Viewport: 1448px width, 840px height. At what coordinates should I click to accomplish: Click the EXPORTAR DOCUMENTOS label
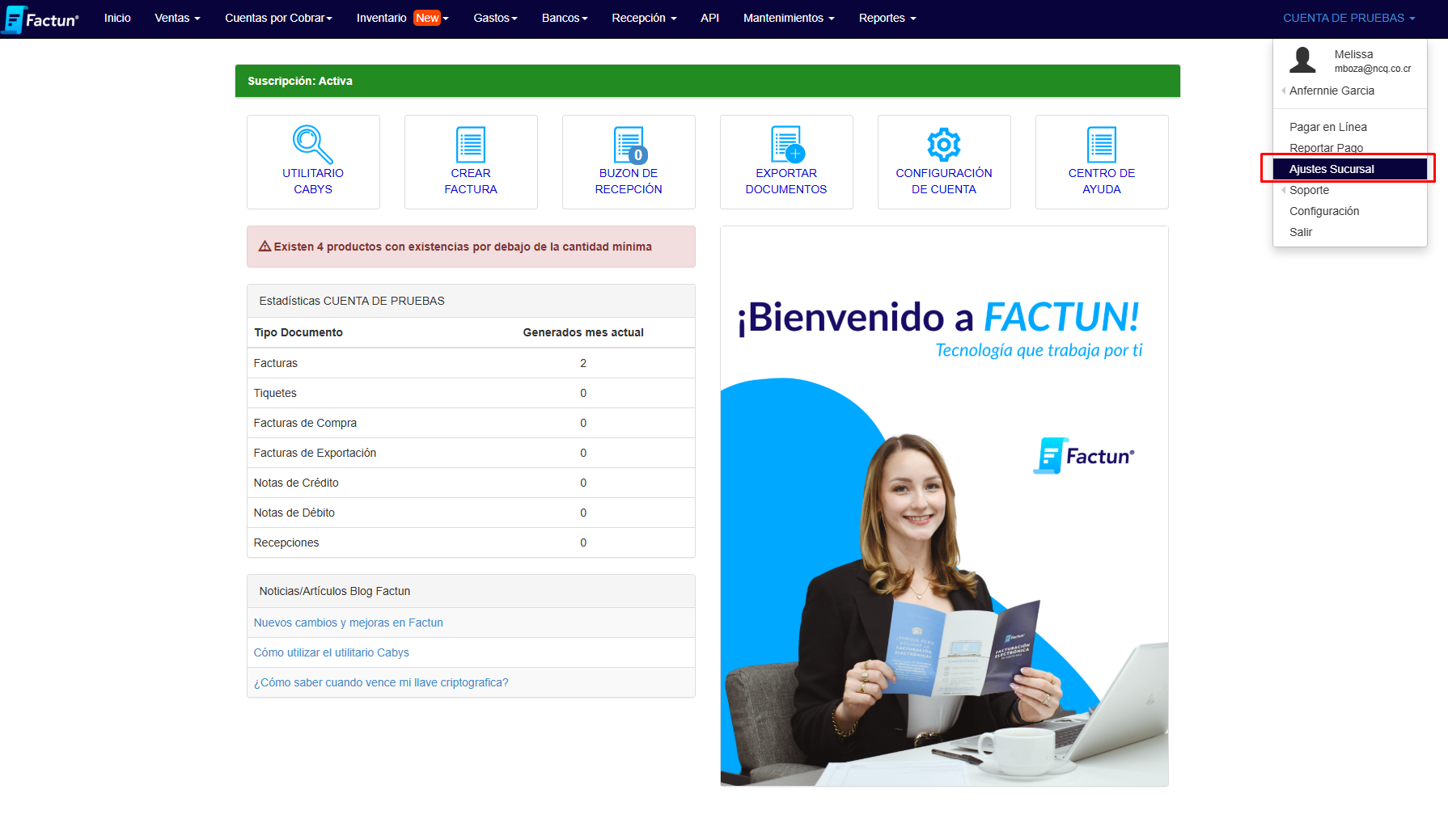point(786,181)
